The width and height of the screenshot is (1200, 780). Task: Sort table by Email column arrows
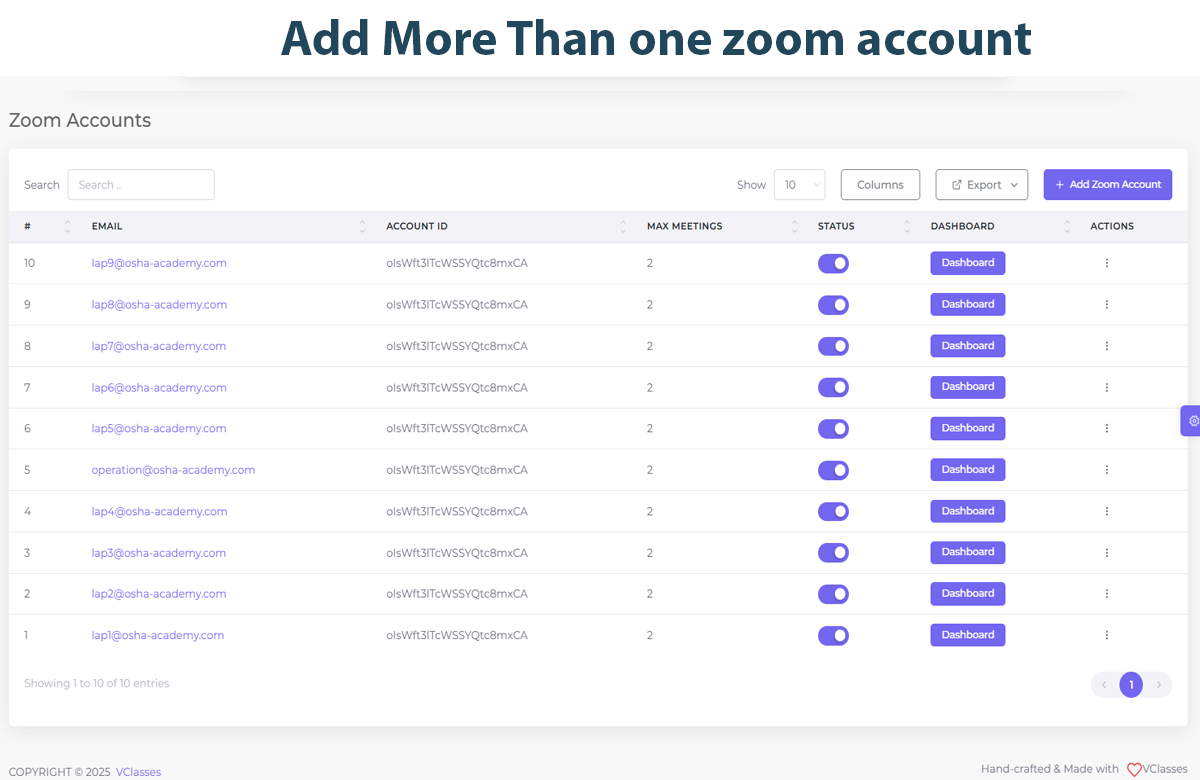(362, 226)
